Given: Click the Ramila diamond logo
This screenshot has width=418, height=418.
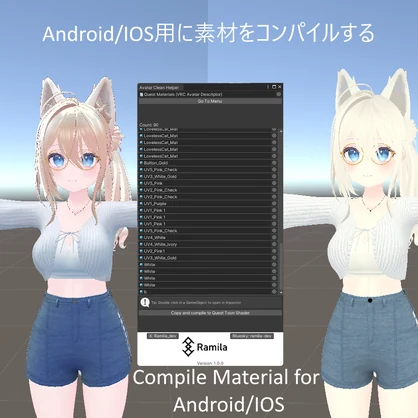Looking at the screenshot, I should pyautogui.click(x=188, y=347).
